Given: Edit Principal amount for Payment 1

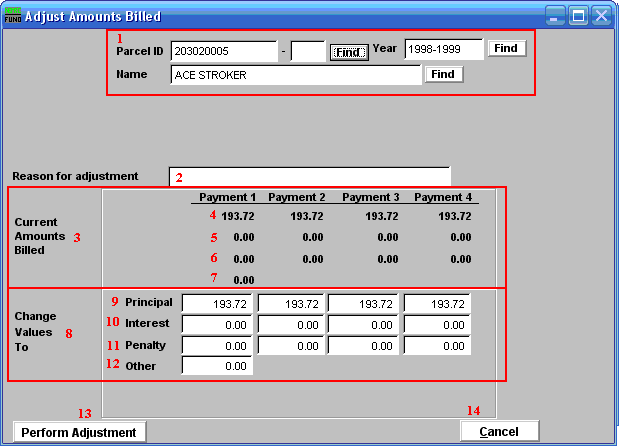Looking at the screenshot, I should [217, 303].
